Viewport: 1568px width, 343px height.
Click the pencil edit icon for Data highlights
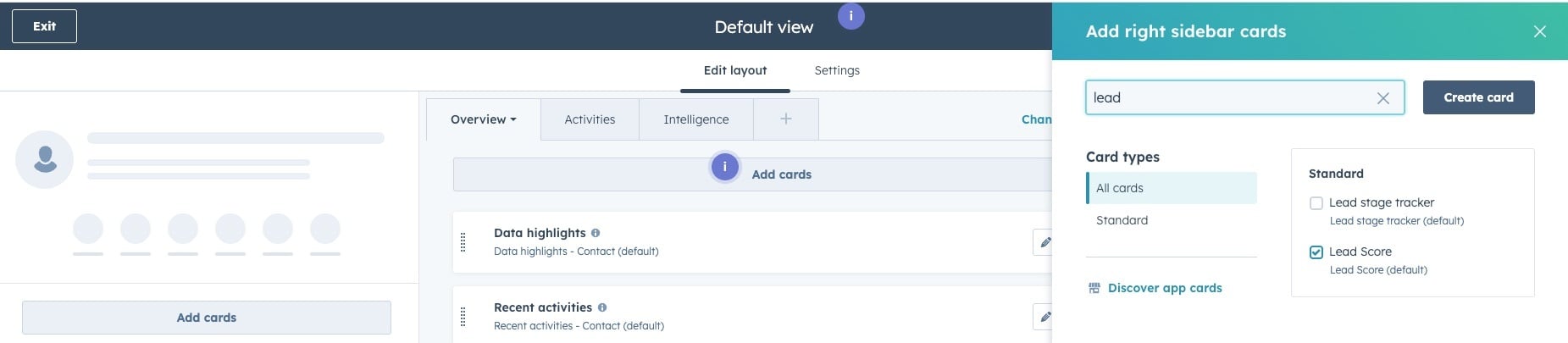point(1044,242)
